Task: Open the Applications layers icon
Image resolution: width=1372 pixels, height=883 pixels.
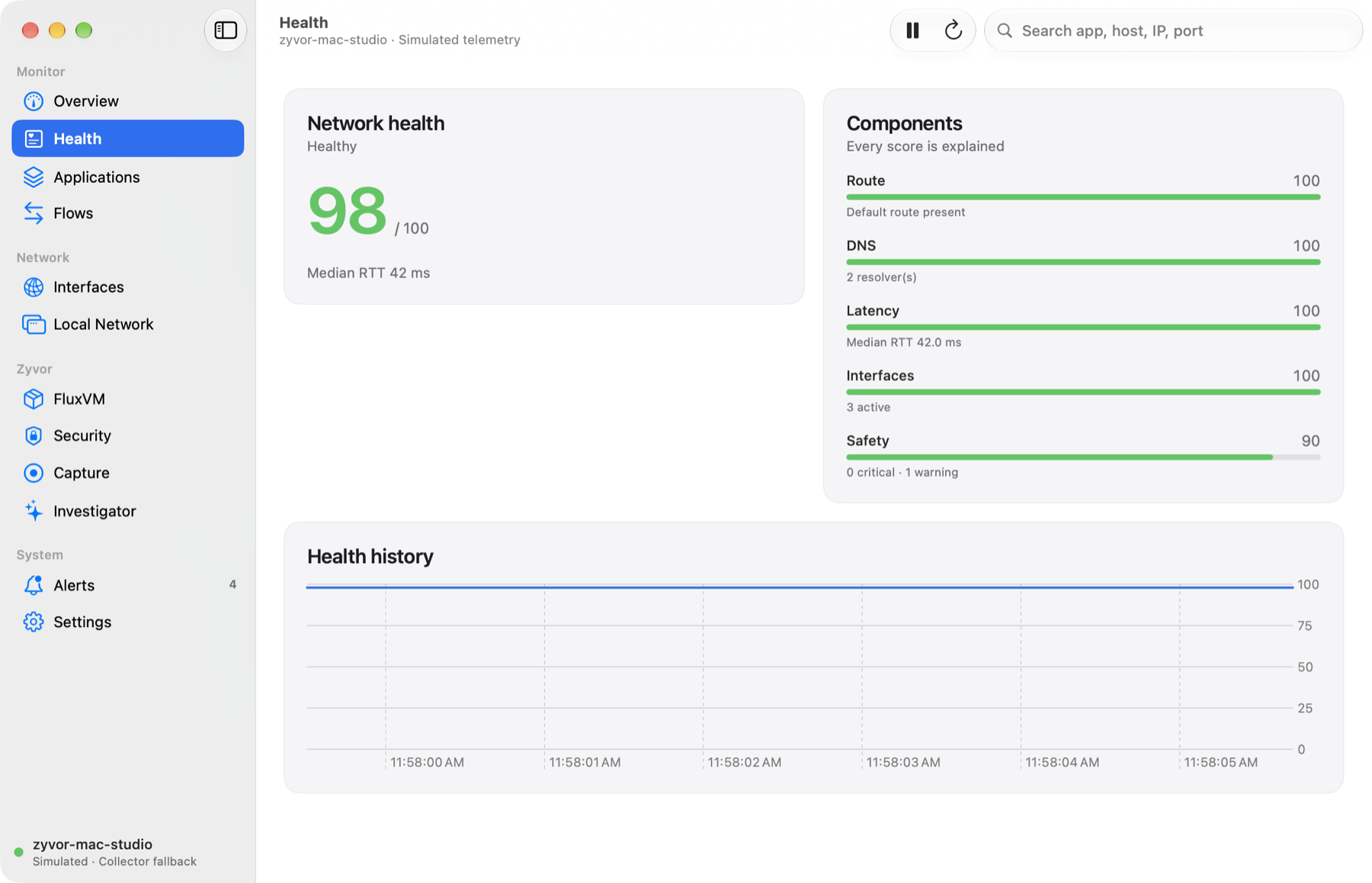Action: (34, 177)
